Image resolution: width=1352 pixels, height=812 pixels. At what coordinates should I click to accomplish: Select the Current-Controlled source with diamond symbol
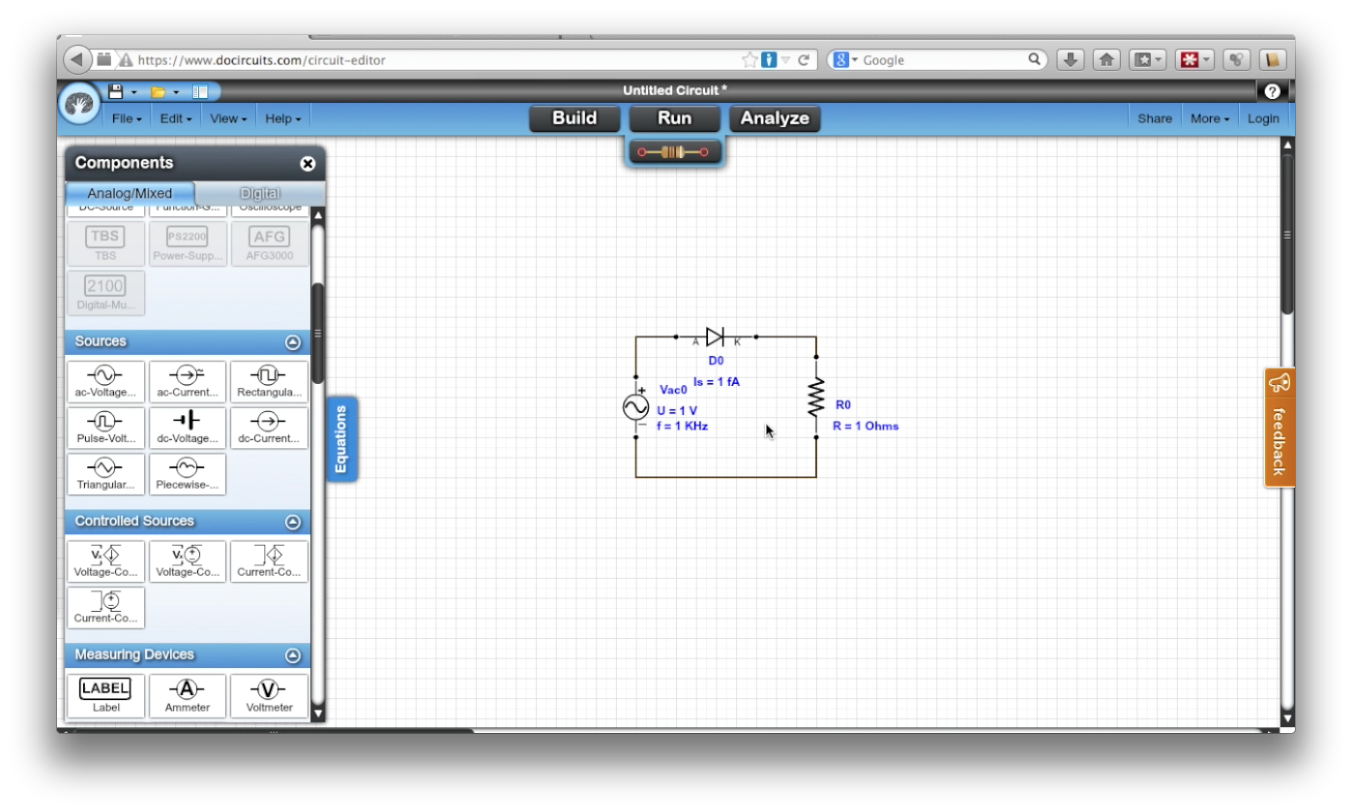pyautogui.click(x=270, y=561)
